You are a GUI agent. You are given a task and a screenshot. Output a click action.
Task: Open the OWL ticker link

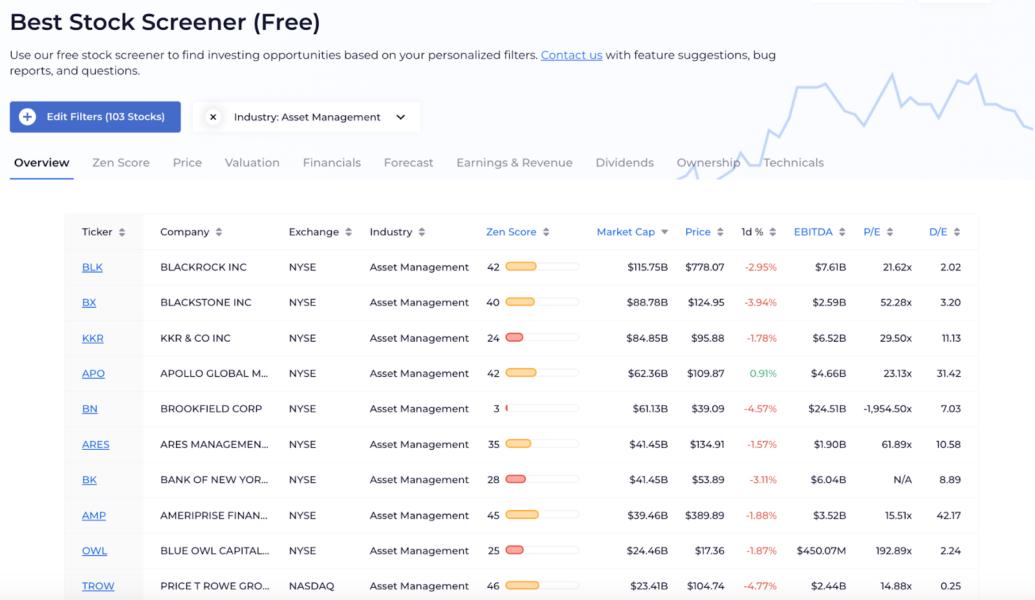tap(94, 551)
